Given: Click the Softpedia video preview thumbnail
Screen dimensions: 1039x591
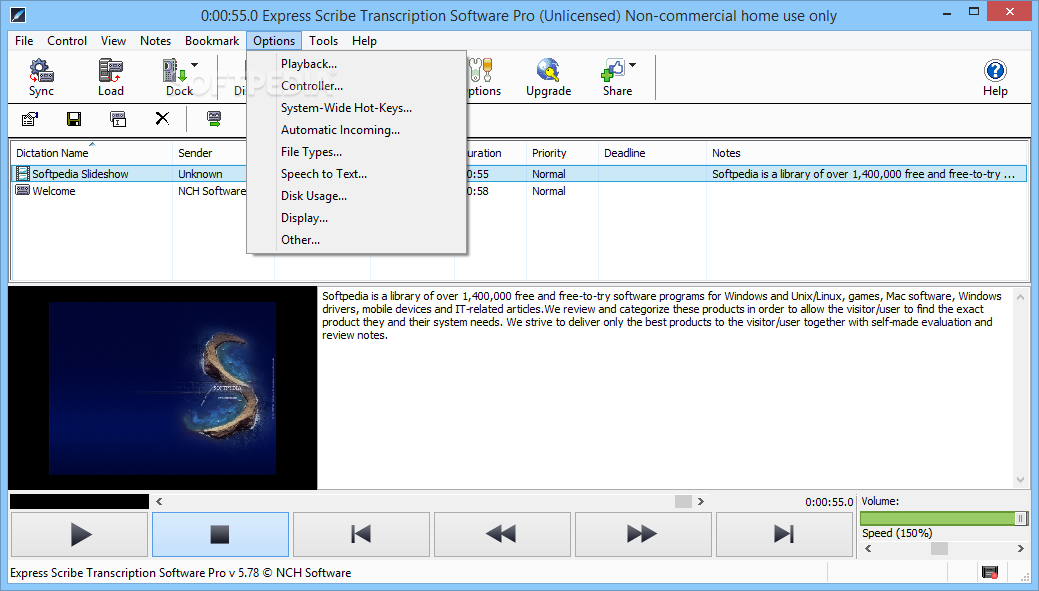Looking at the screenshot, I should [x=162, y=388].
